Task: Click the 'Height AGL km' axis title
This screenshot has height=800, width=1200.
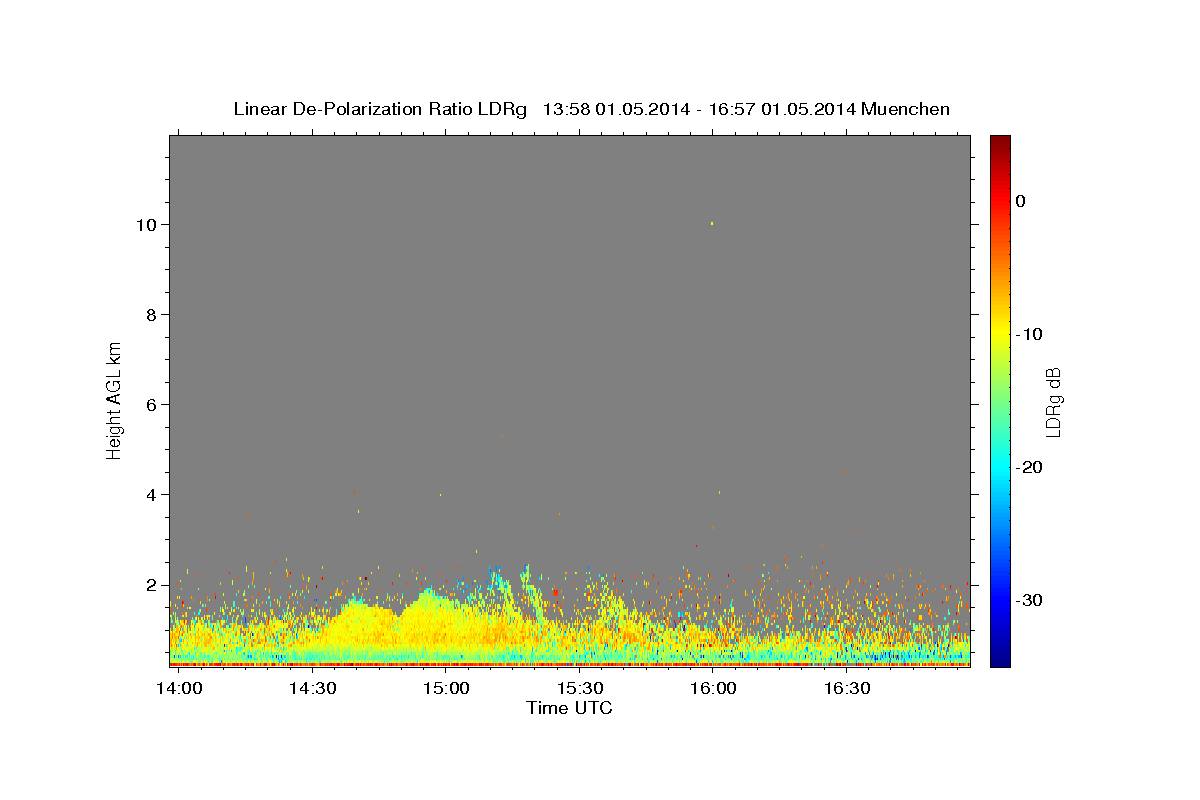Action: [114, 400]
